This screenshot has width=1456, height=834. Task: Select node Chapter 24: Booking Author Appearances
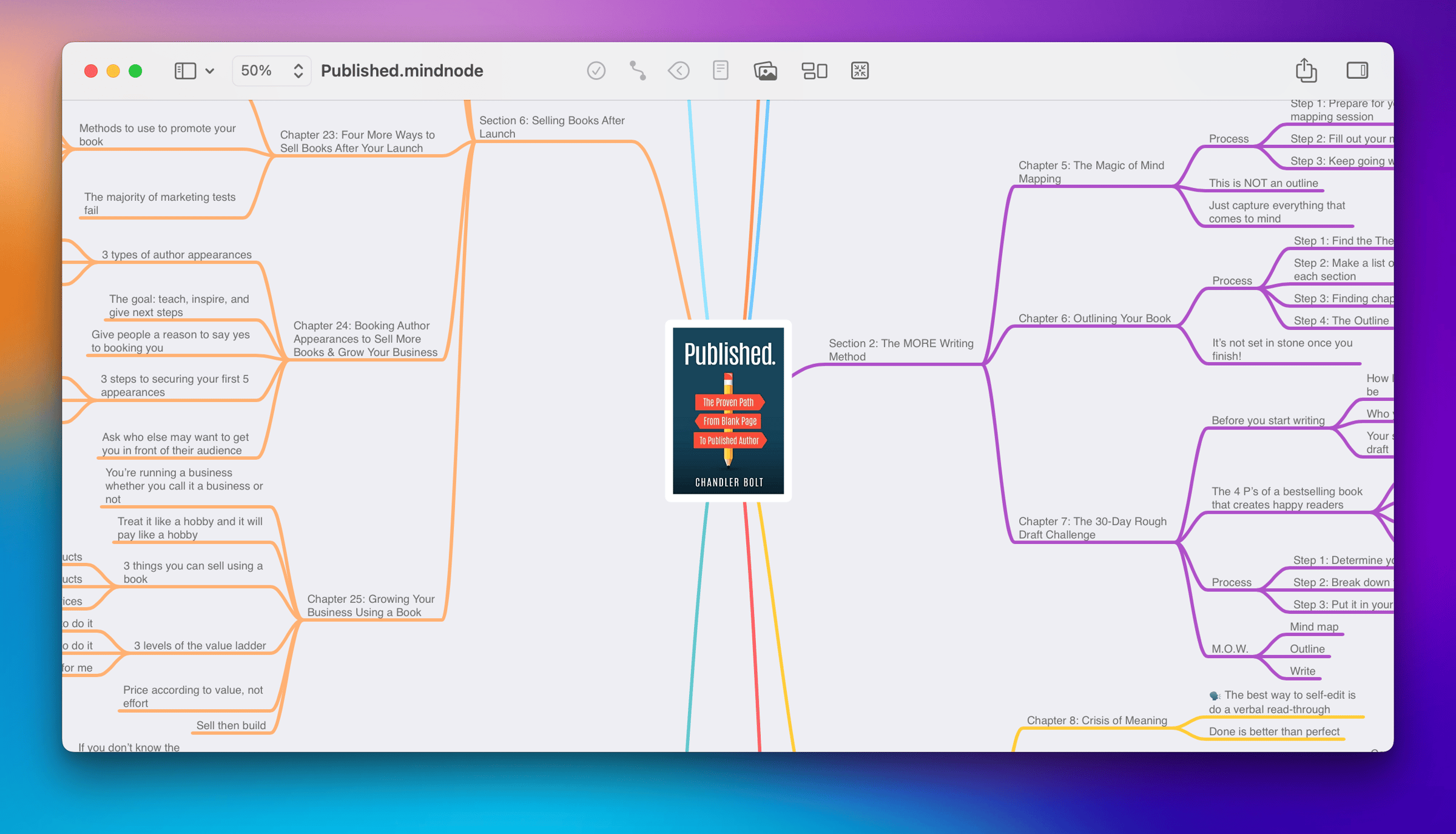coord(365,339)
